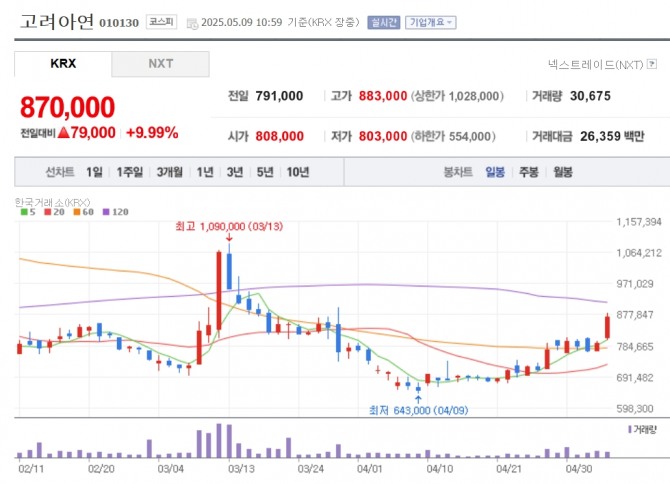Click the stock code 010130
This screenshot has height=484, width=670.
(x=119, y=23)
